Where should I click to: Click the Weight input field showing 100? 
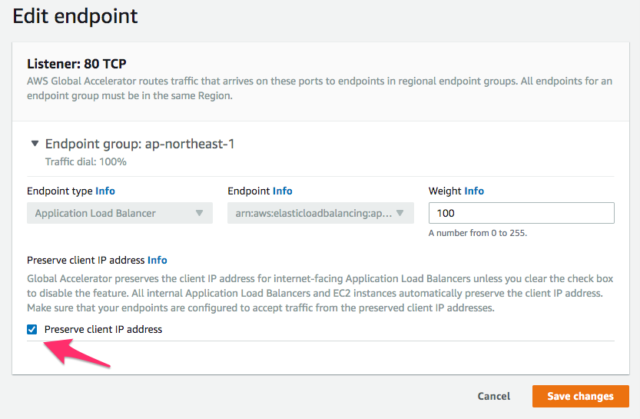pos(520,213)
